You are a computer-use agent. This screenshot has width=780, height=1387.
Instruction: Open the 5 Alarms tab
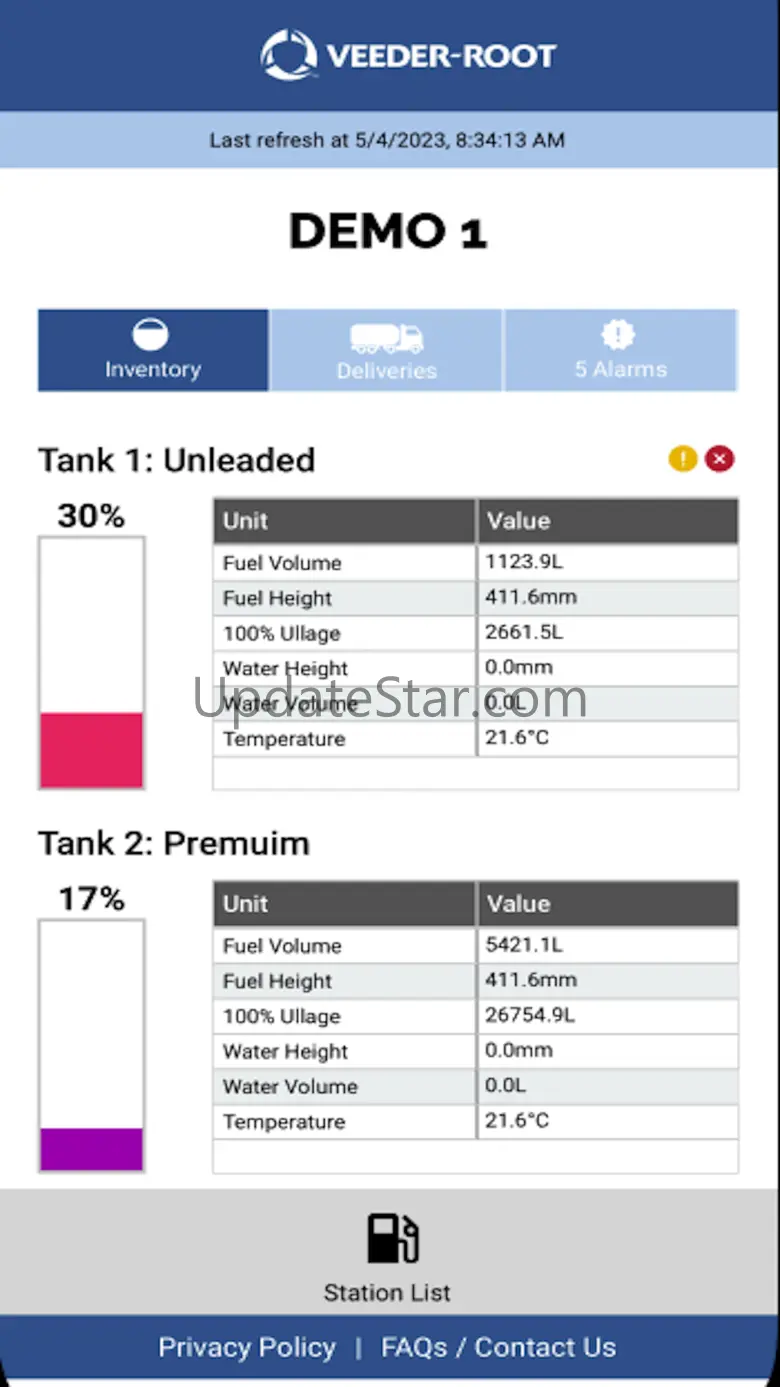(x=620, y=350)
